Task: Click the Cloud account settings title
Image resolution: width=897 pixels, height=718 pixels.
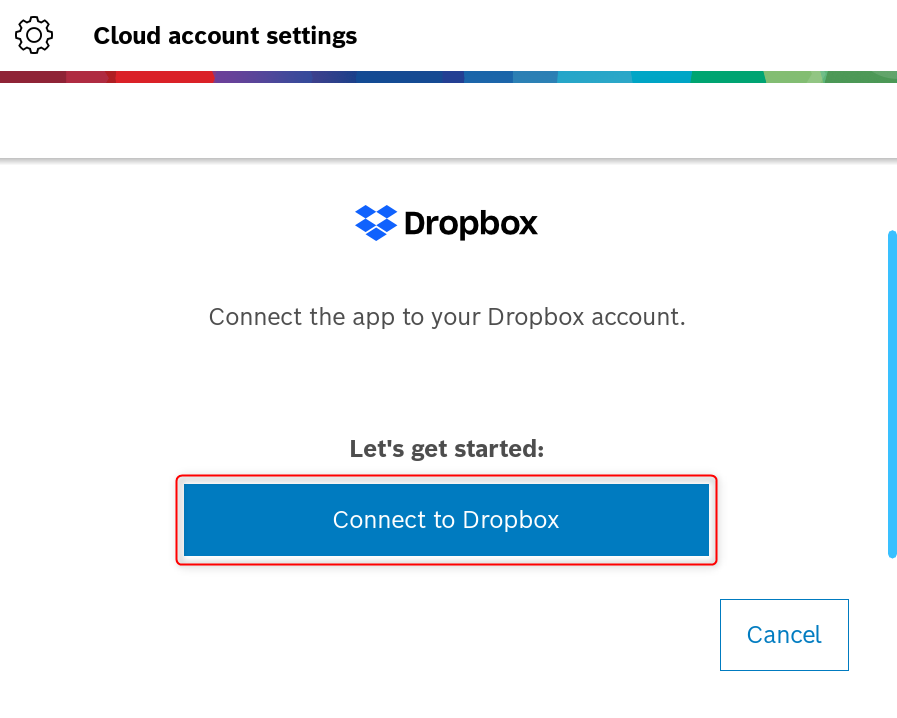Action: click(225, 36)
